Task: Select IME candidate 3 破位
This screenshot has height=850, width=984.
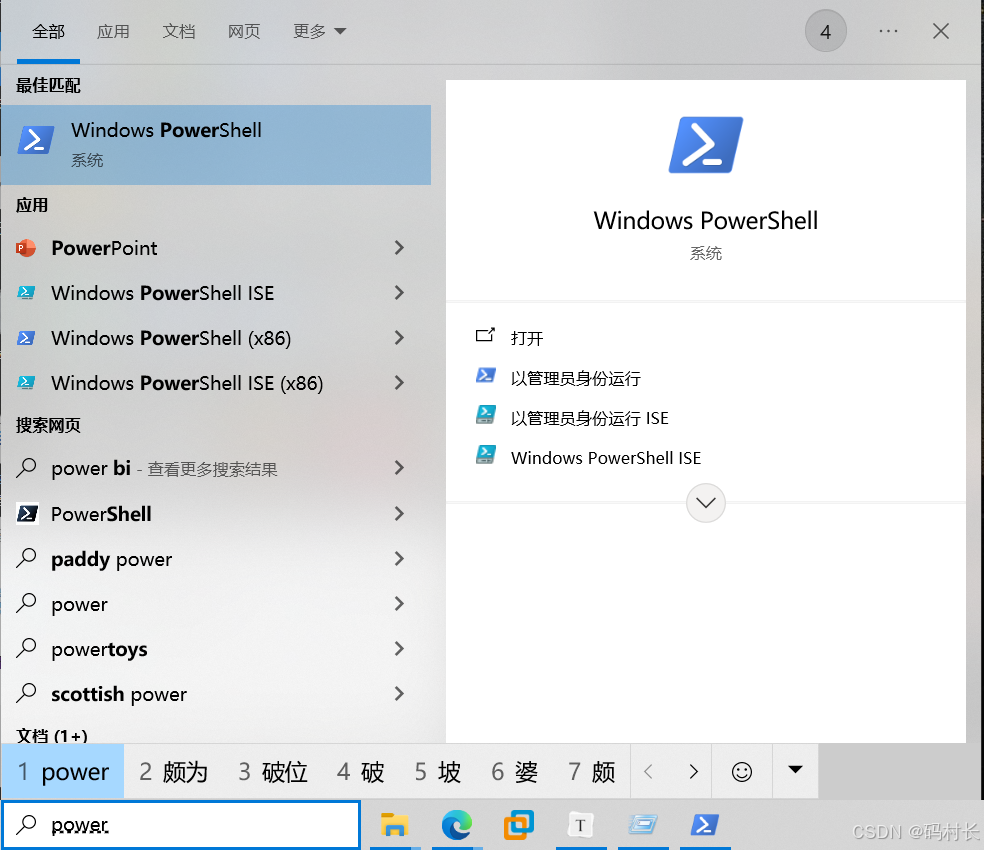Action: [x=272, y=772]
